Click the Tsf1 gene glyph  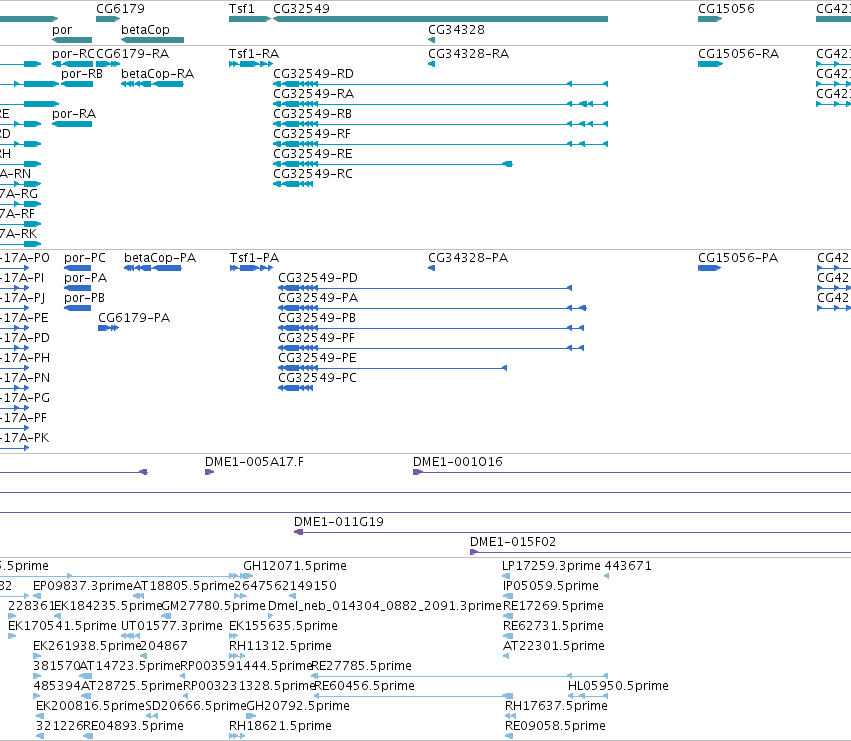point(250,19)
